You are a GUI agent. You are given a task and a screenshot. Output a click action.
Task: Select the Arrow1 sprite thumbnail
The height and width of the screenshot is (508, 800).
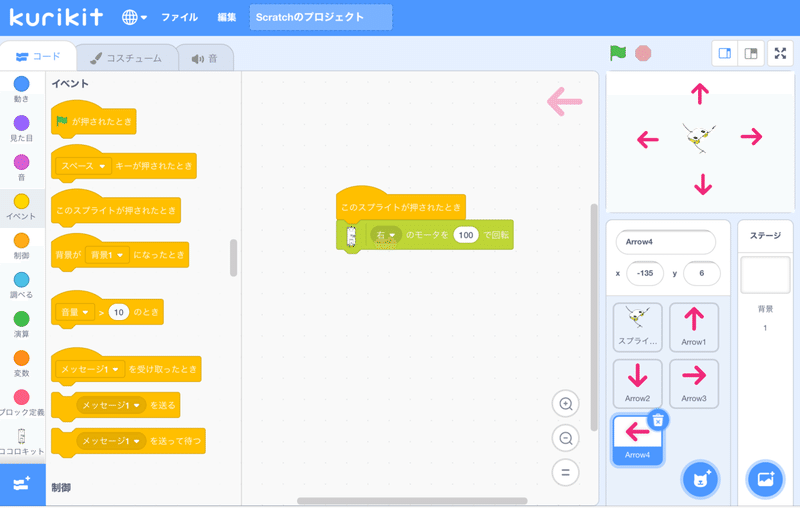click(694, 327)
